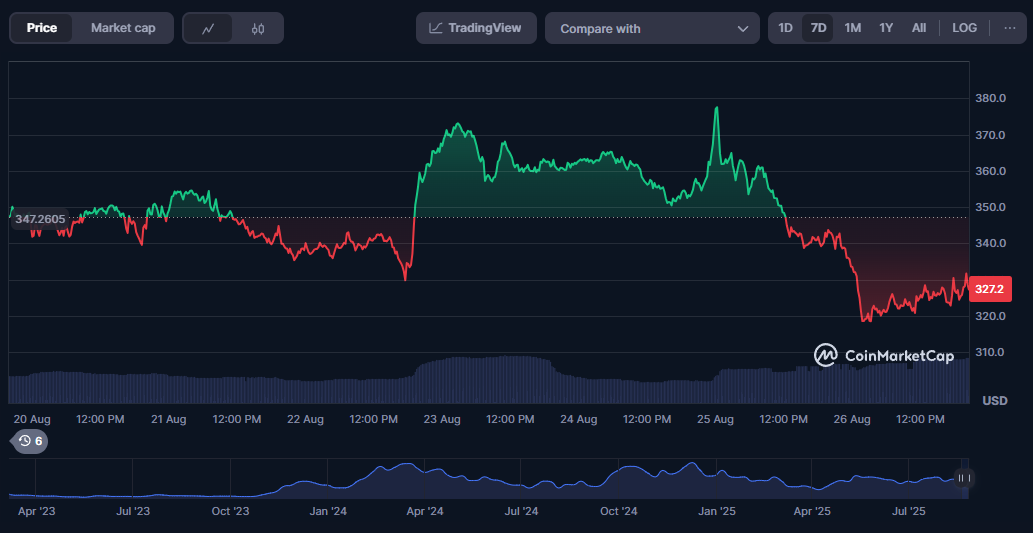Open the TradingView chart
1033x533 pixels.
pyautogui.click(x=476, y=28)
